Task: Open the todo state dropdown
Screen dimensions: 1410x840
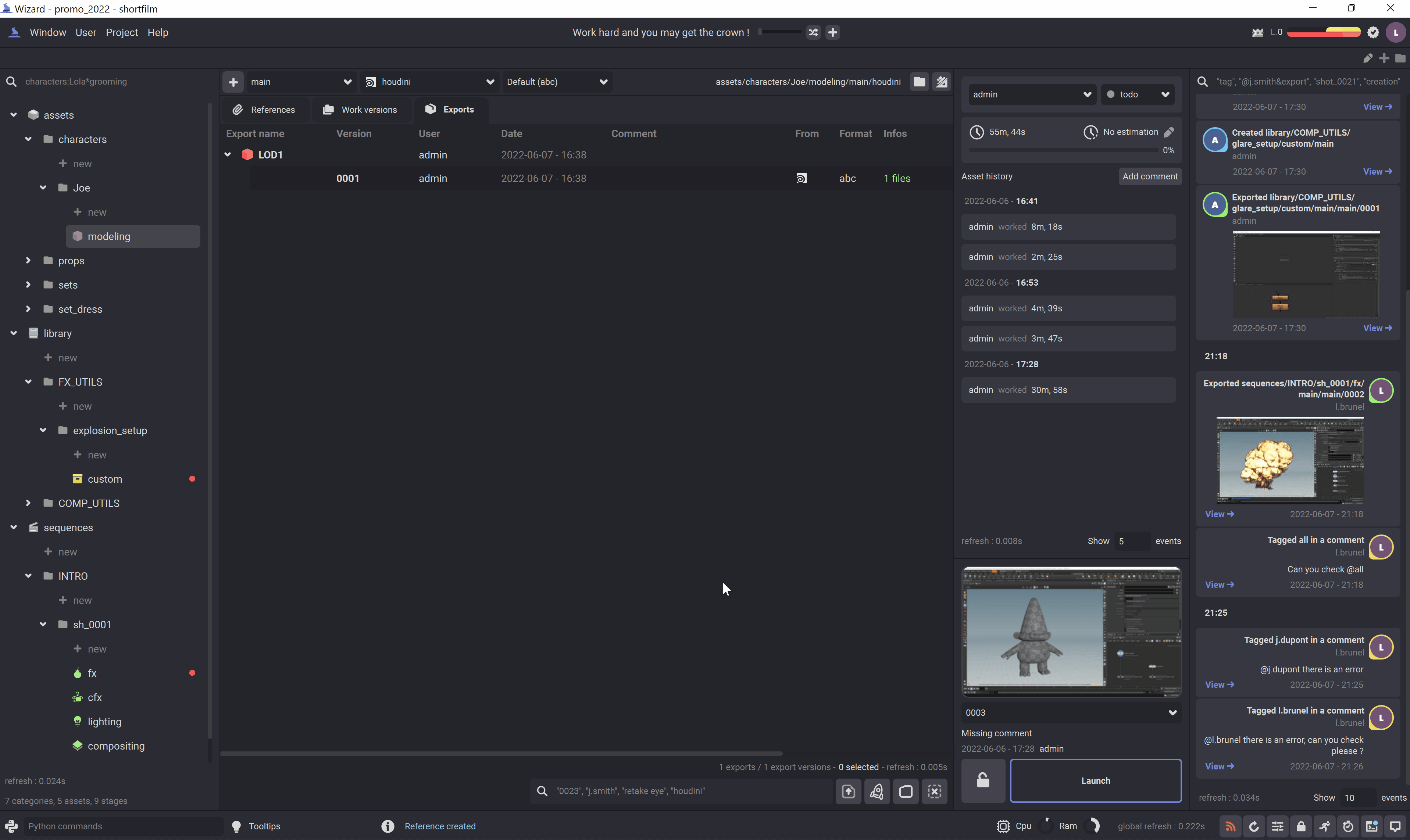Action: tap(1138, 94)
